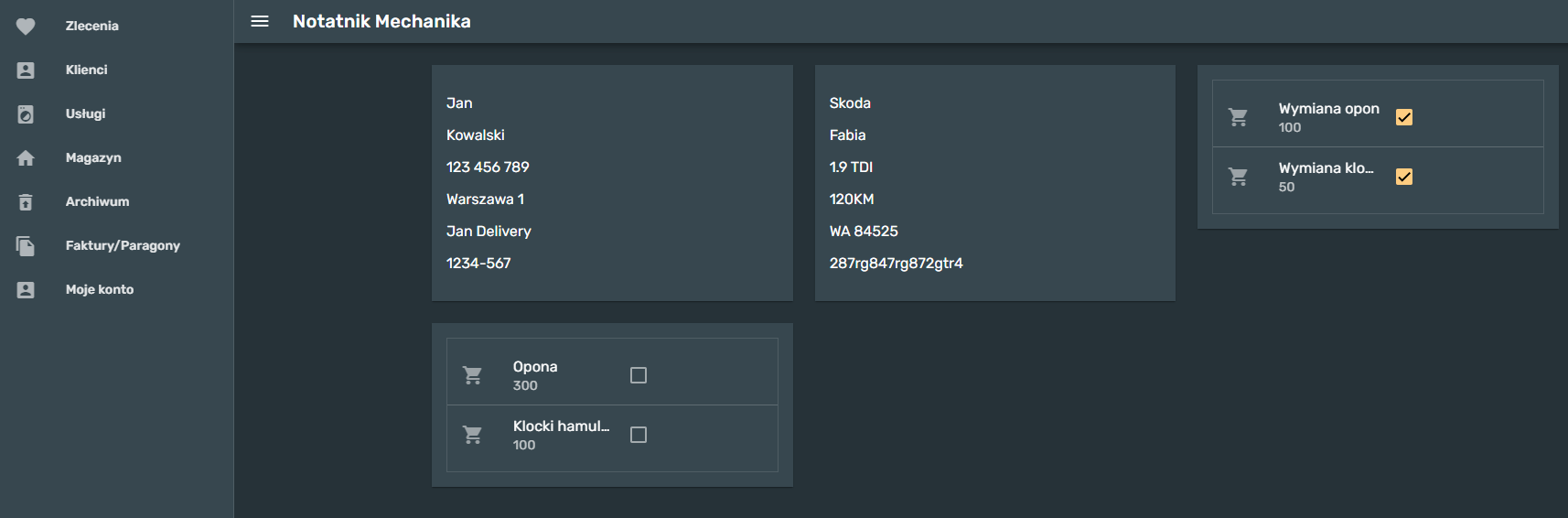1568x518 pixels.
Task: Click the Magazyn home icon
Action: coord(26,158)
